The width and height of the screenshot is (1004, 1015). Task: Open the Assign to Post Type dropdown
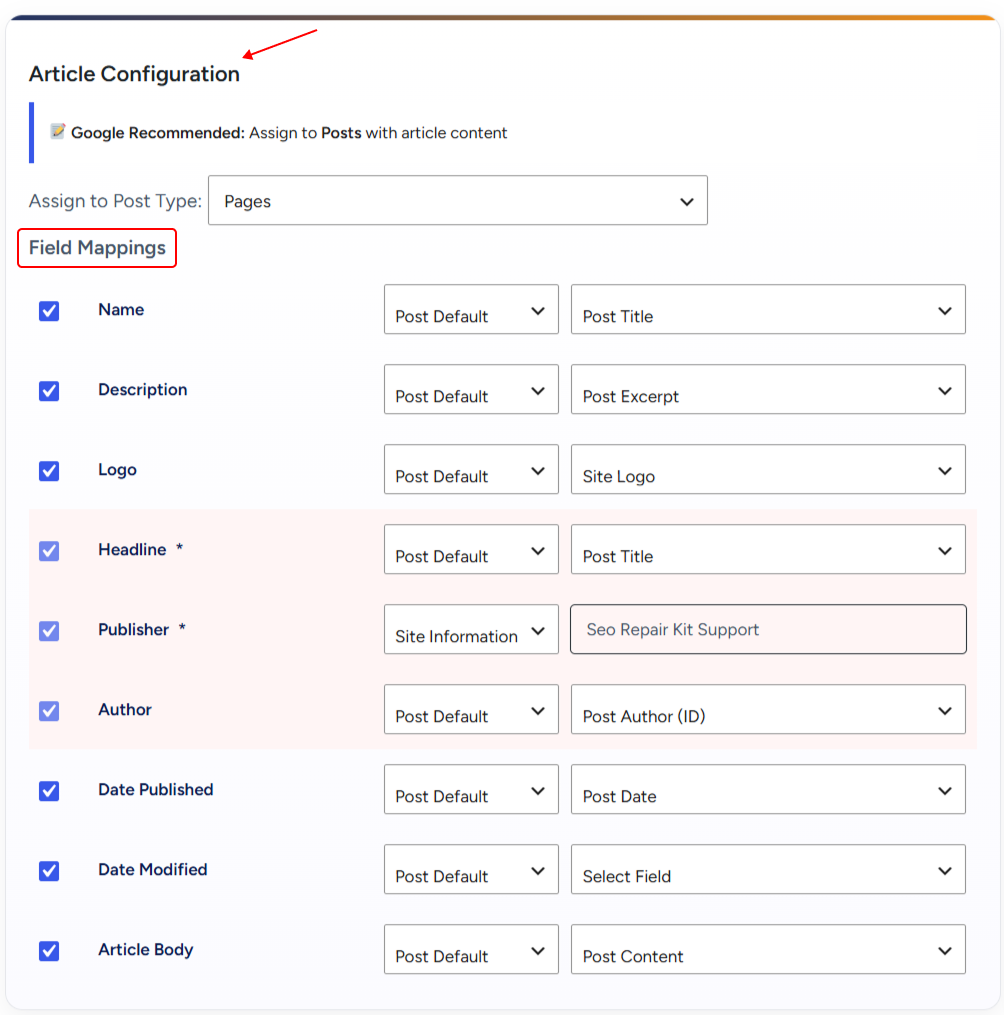458,201
